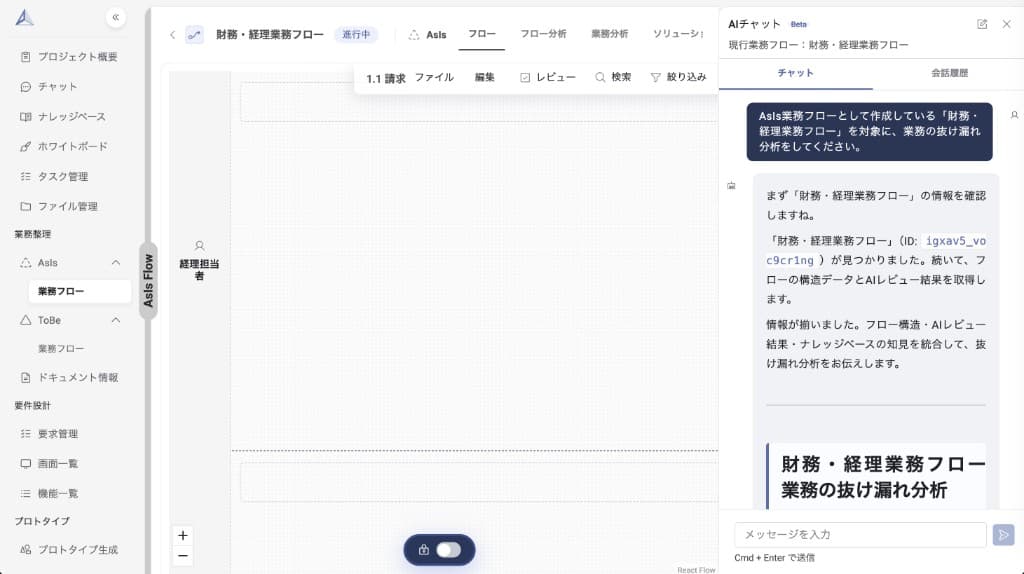Viewport: 1024px width, 574px height.
Task: Zoom in the flow canvas
Action: (x=183, y=535)
